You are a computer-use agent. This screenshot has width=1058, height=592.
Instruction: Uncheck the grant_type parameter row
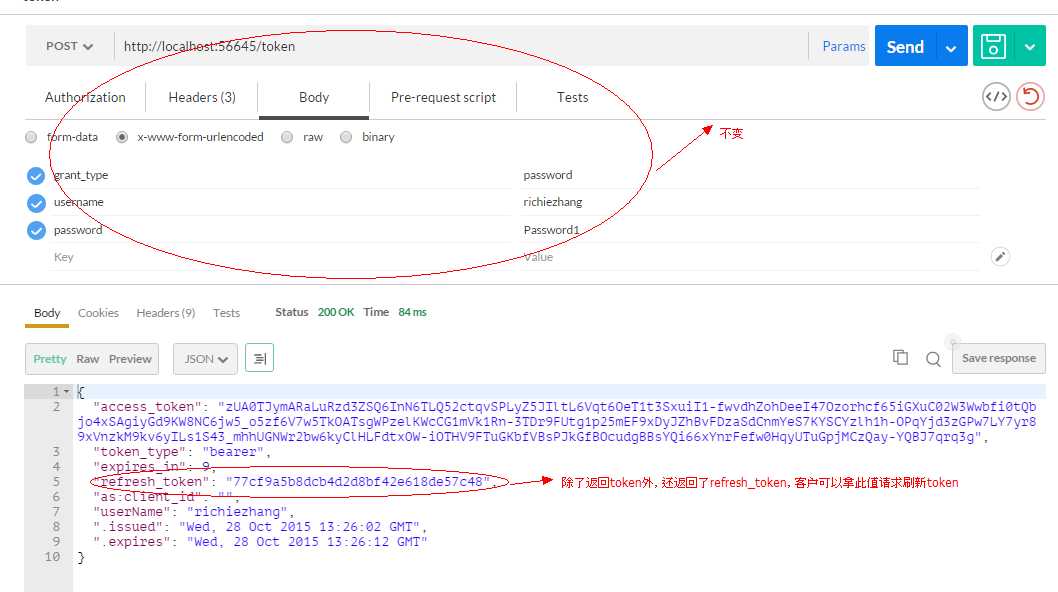[36, 176]
